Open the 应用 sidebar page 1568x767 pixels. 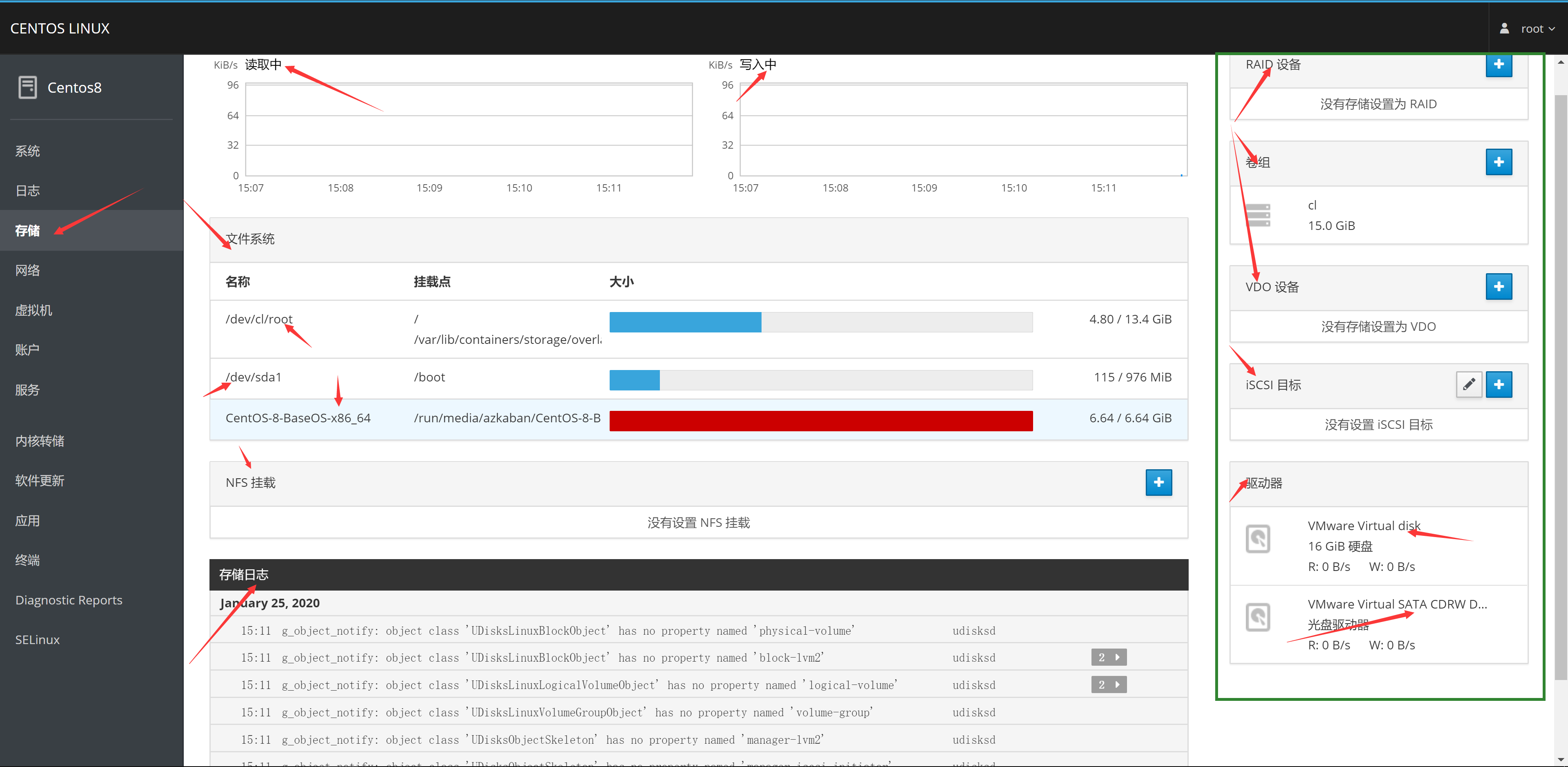[x=91, y=521]
